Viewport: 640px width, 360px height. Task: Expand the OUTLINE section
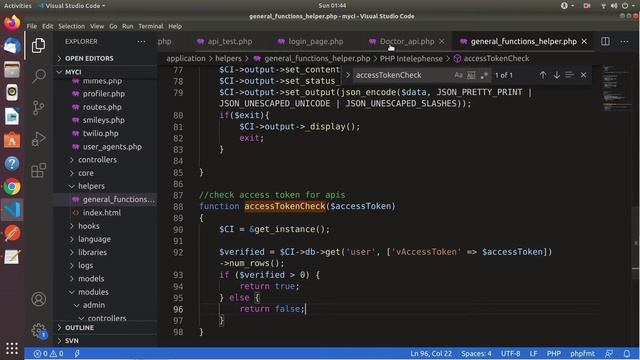coord(79,328)
